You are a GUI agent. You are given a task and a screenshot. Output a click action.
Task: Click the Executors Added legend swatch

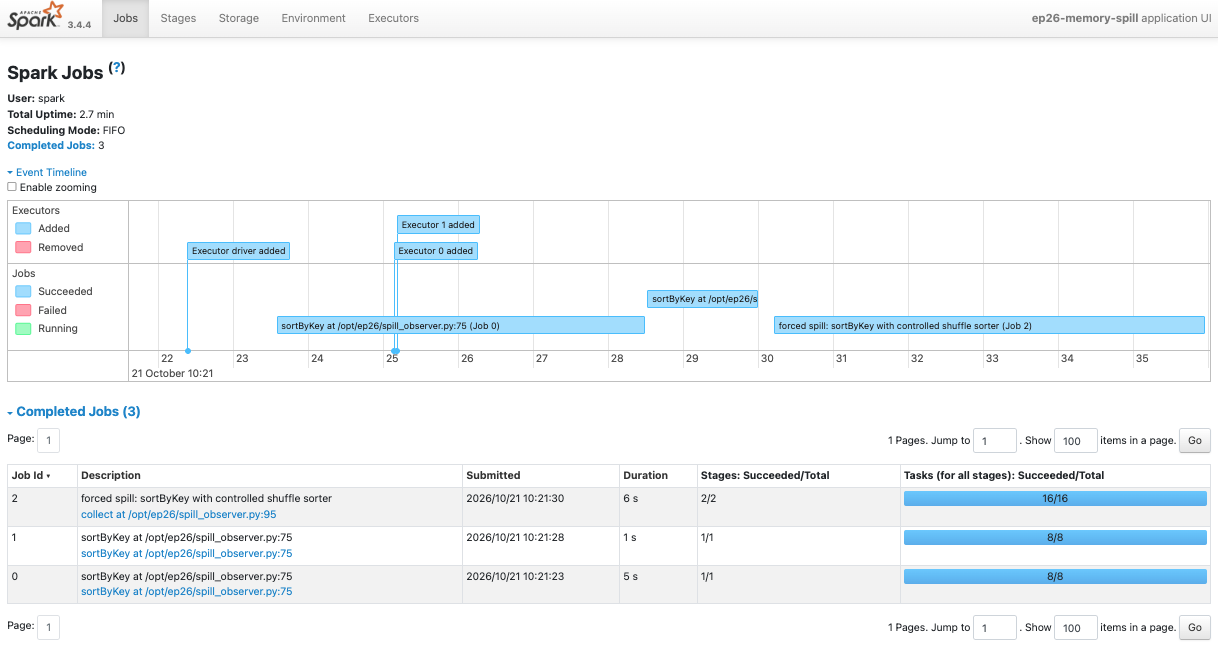[23, 228]
